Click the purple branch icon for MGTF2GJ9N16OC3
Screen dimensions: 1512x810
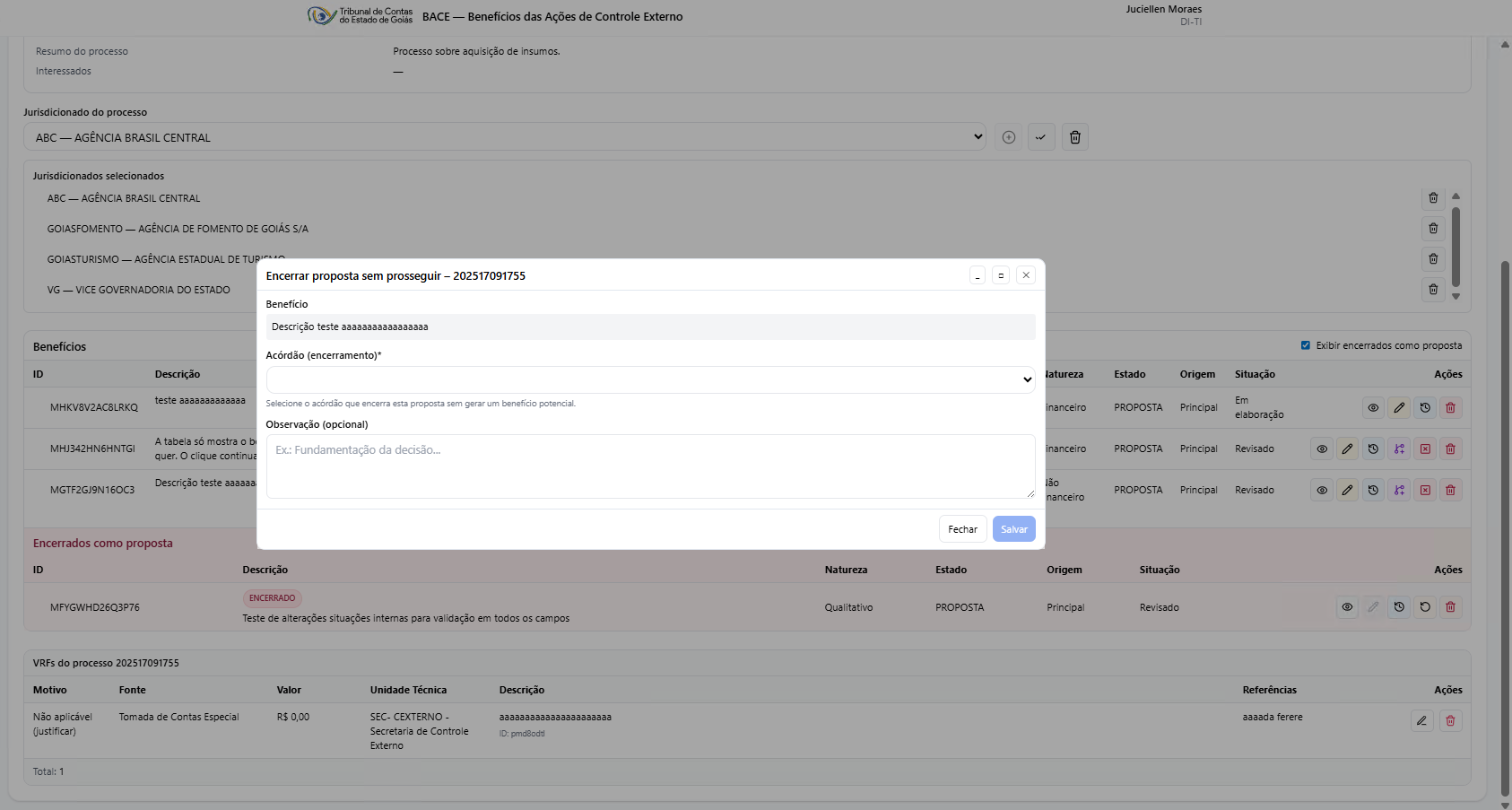pos(1399,491)
